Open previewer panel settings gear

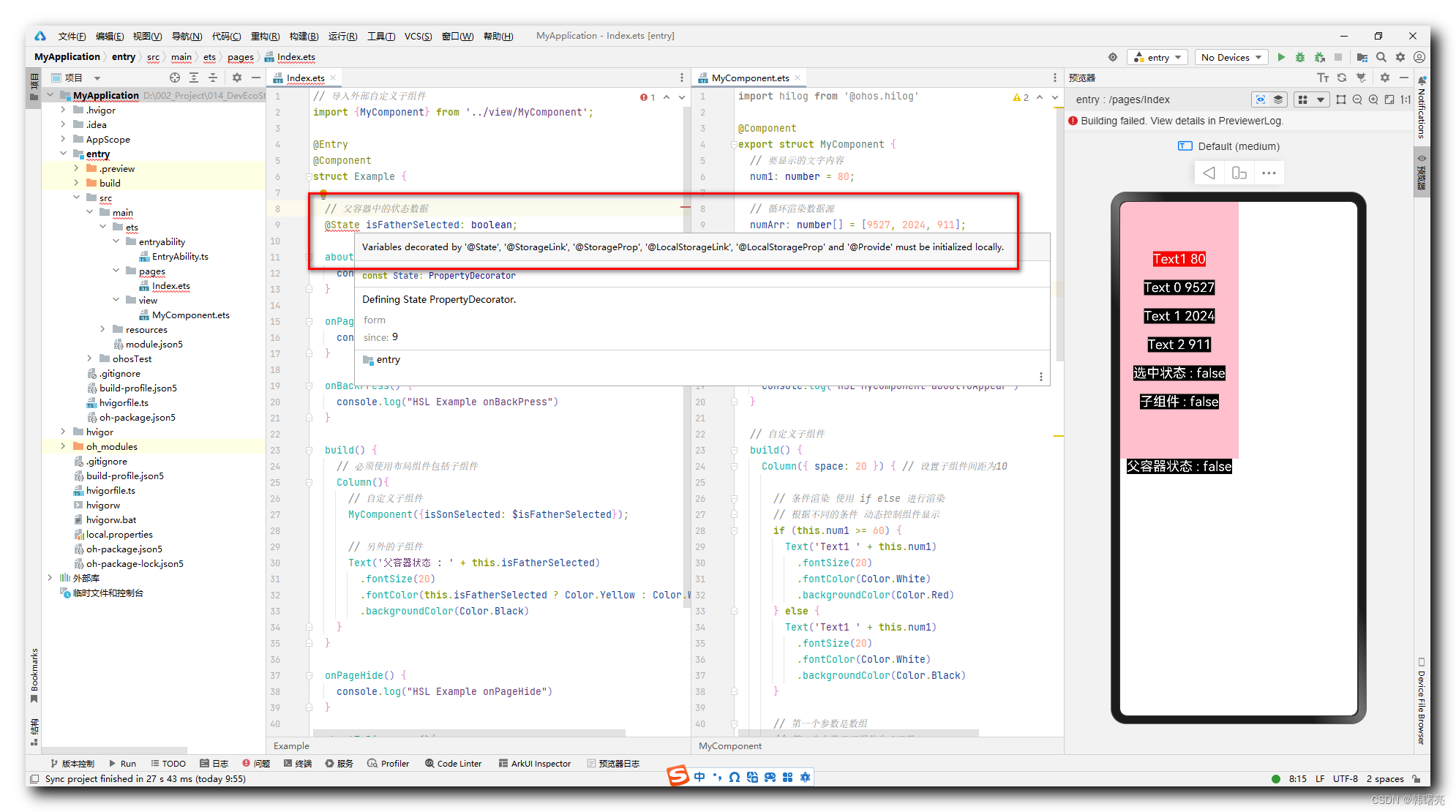coord(1385,78)
